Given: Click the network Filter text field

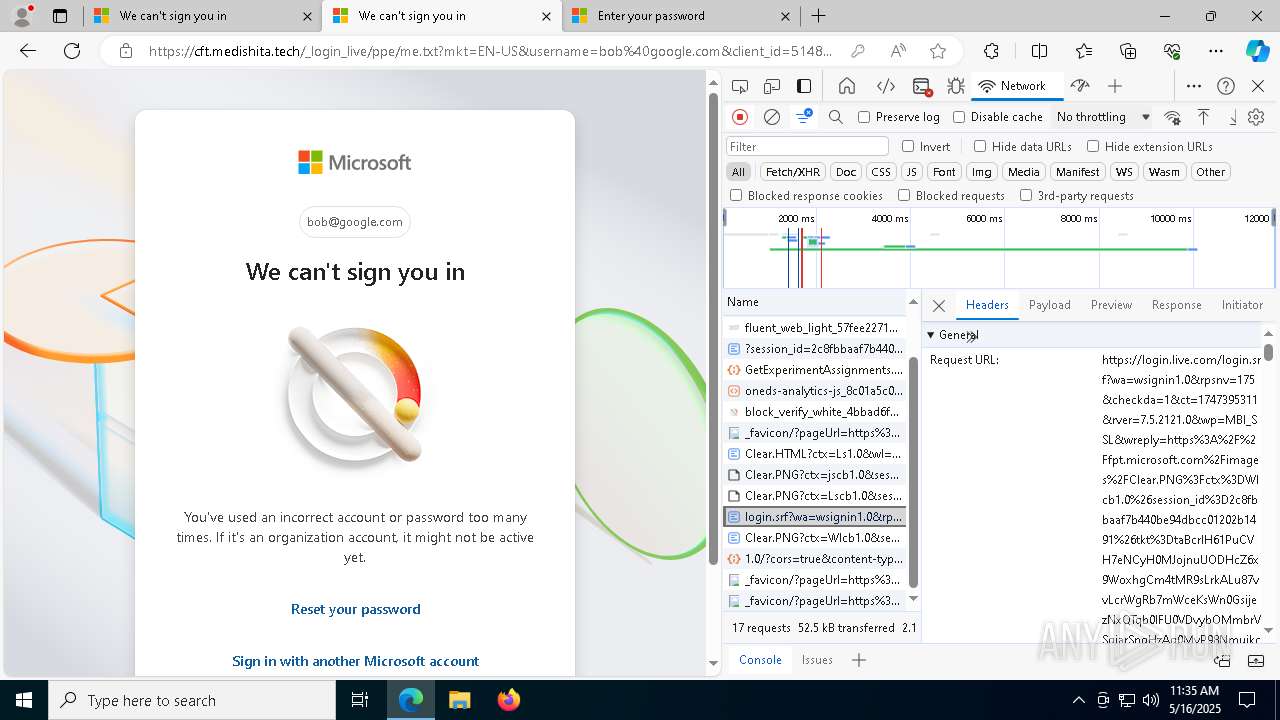Looking at the screenshot, I should click(807, 146).
